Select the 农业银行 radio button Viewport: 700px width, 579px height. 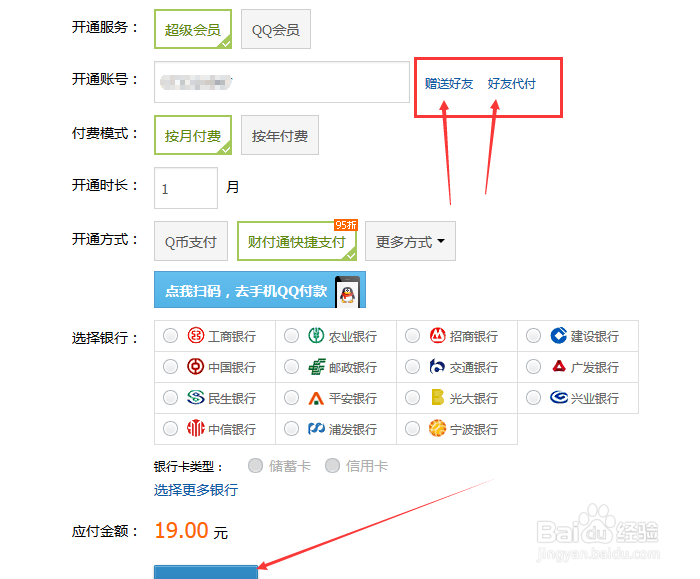[292, 336]
